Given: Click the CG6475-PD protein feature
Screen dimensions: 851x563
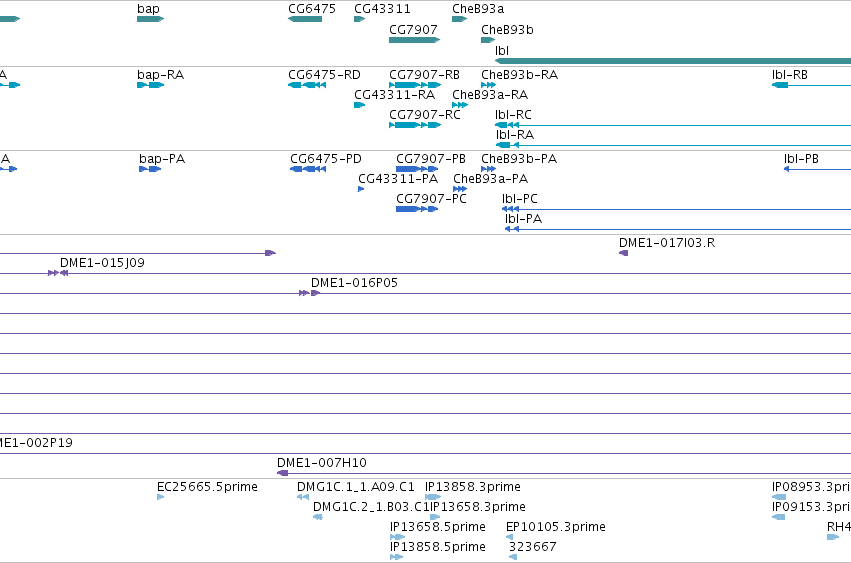Looking at the screenshot, I should pyautogui.click(x=308, y=169).
